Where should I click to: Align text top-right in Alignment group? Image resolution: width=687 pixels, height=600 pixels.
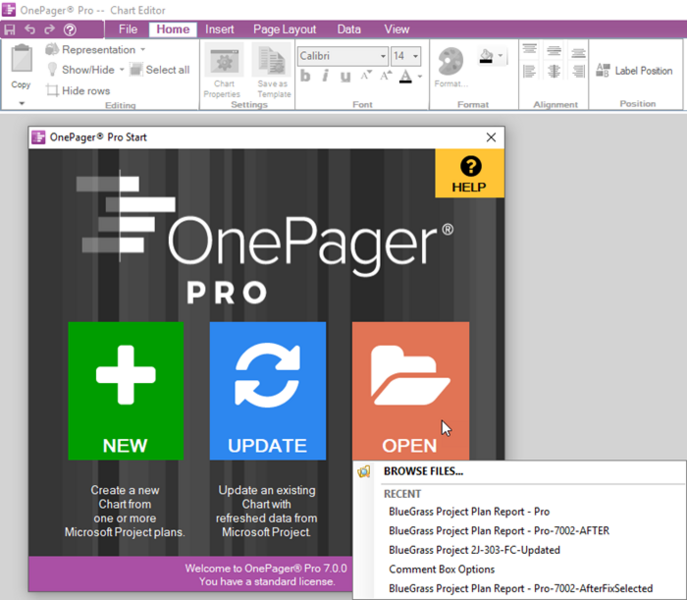pyautogui.click(x=578, y=53)
